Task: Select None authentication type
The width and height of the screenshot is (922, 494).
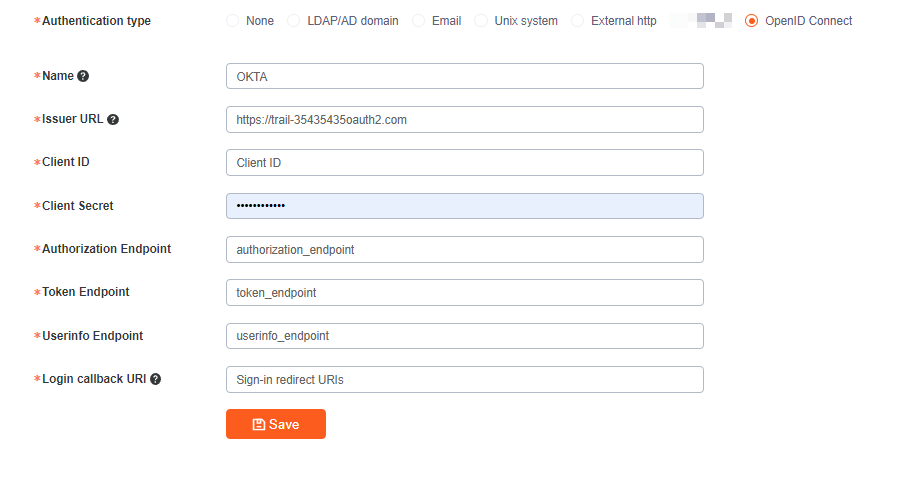Action: [233, 21]
